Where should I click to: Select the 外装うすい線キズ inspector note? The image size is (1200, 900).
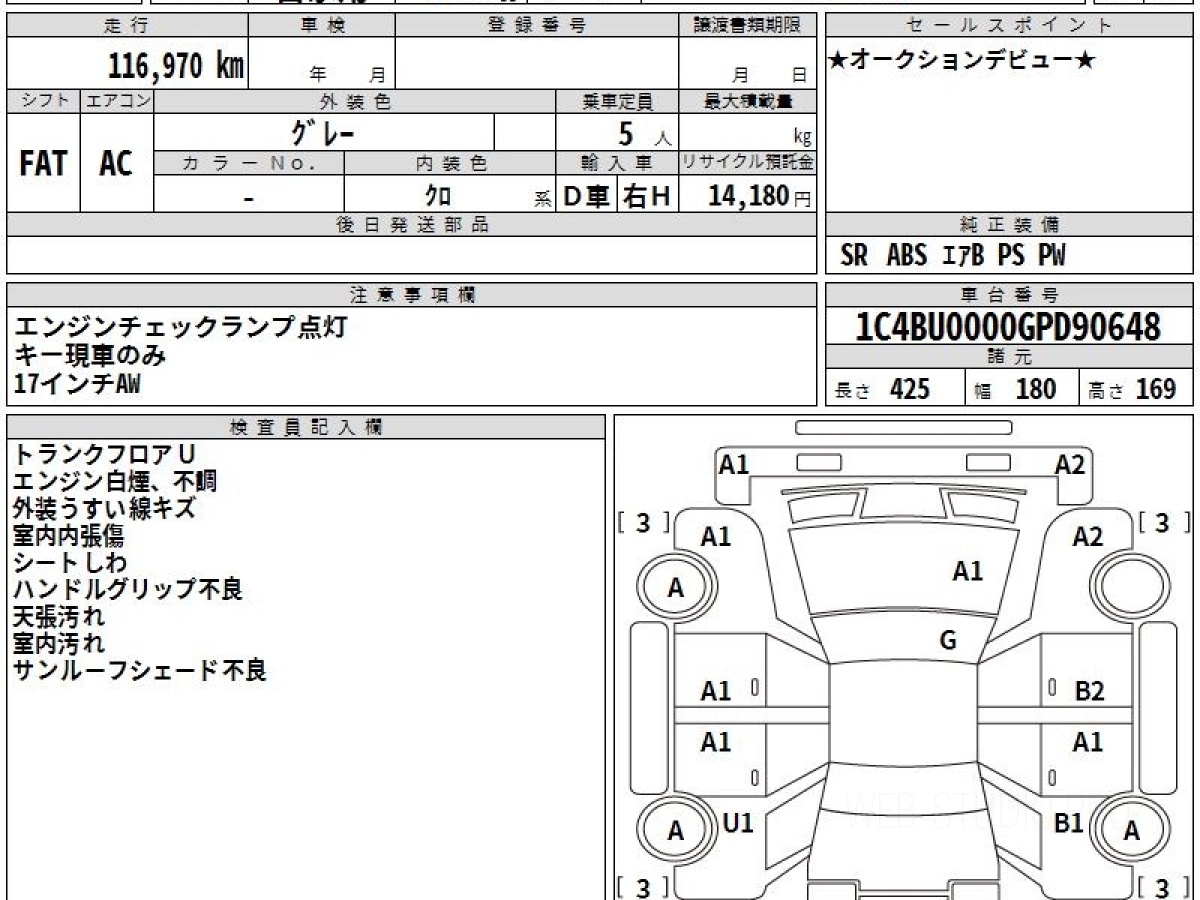click(104, 509)
